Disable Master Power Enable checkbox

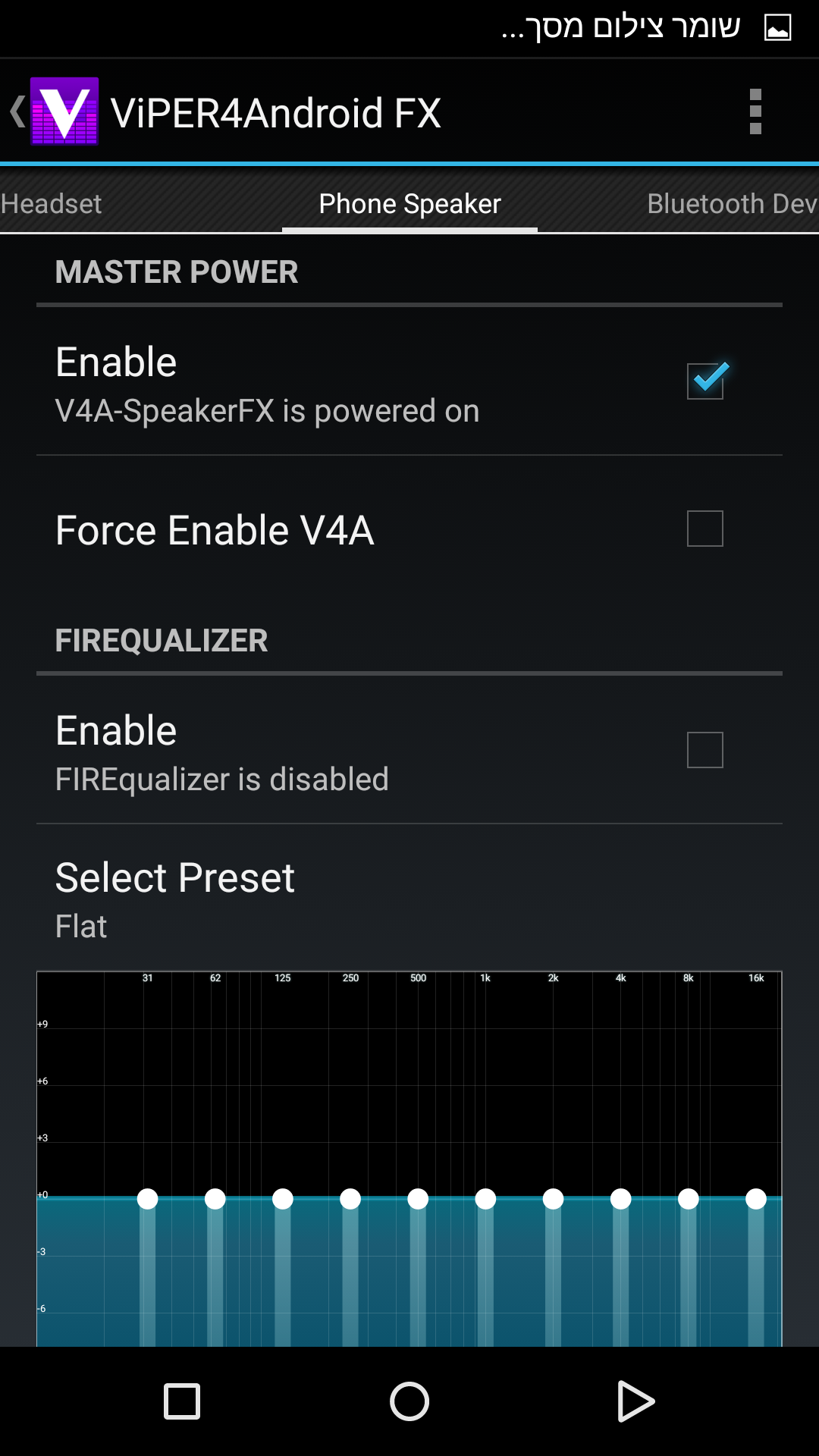705,381
